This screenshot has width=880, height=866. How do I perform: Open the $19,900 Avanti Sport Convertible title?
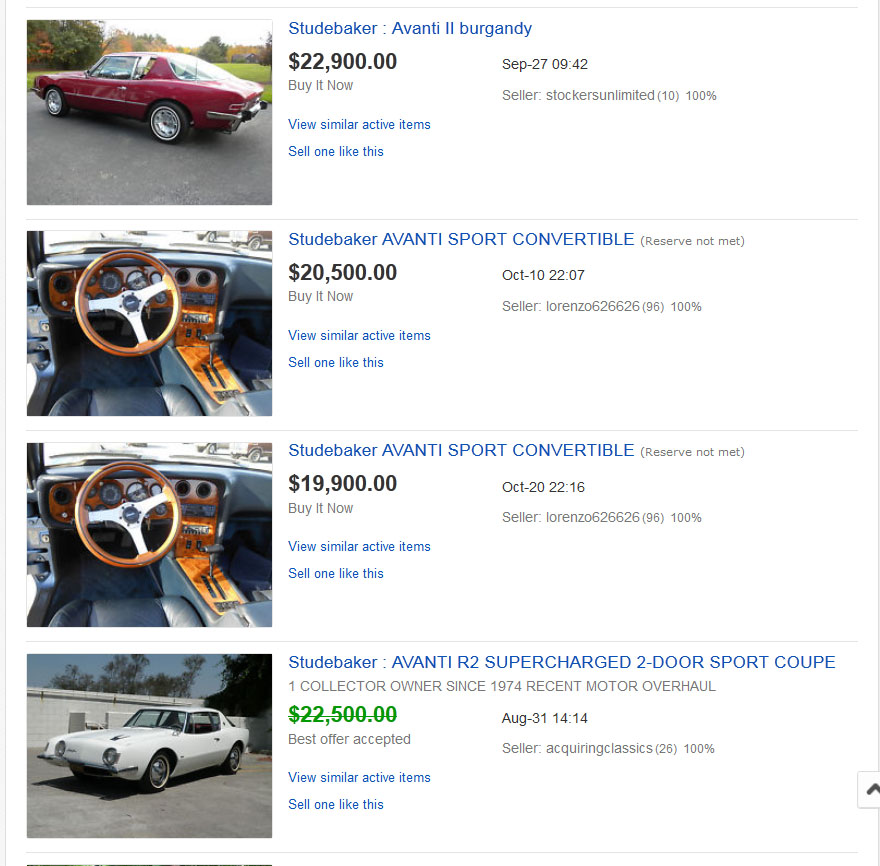coord(461,451)
